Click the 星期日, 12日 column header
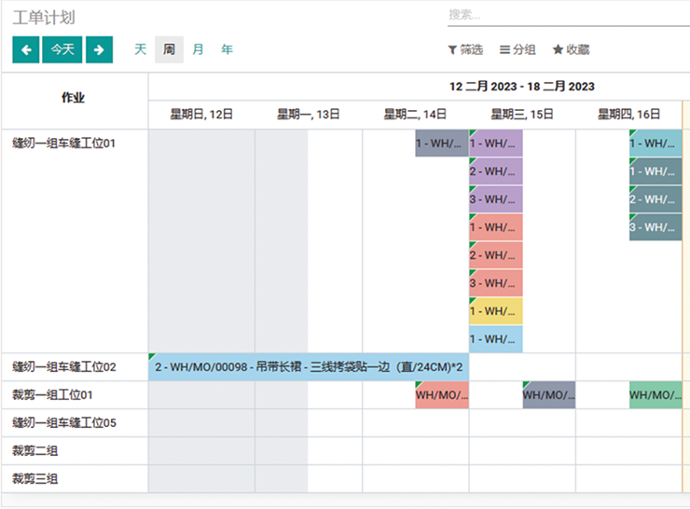690x509 pixels. point(201,114)
